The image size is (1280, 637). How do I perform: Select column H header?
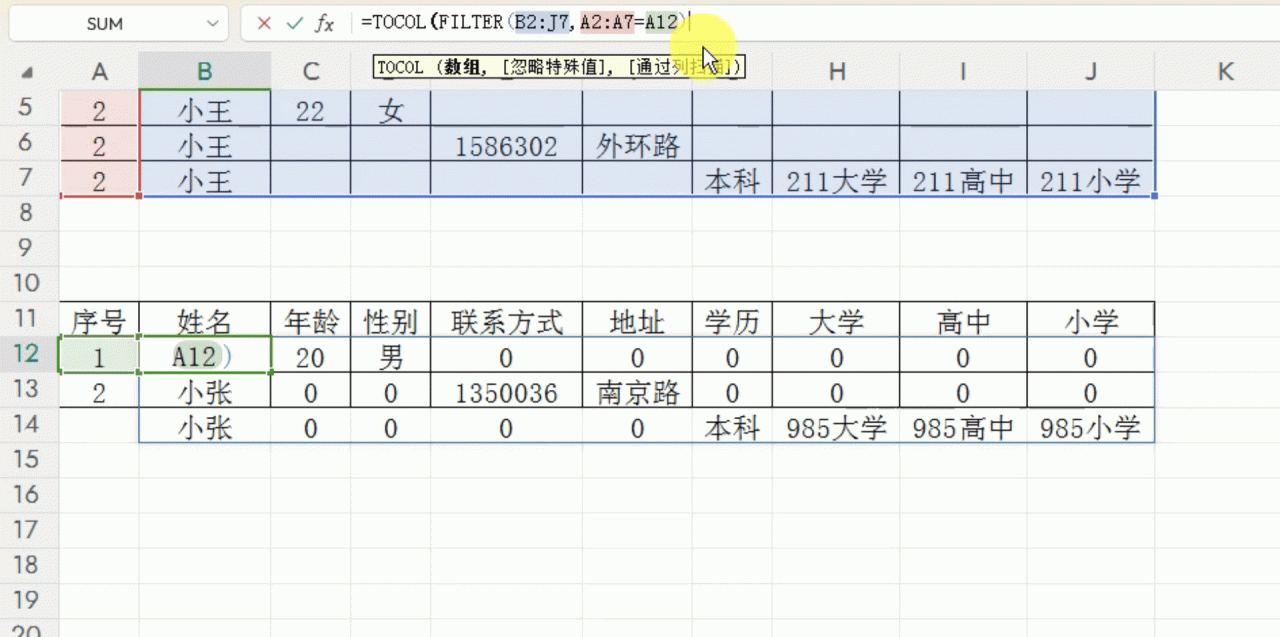click(x=836, y=71)
